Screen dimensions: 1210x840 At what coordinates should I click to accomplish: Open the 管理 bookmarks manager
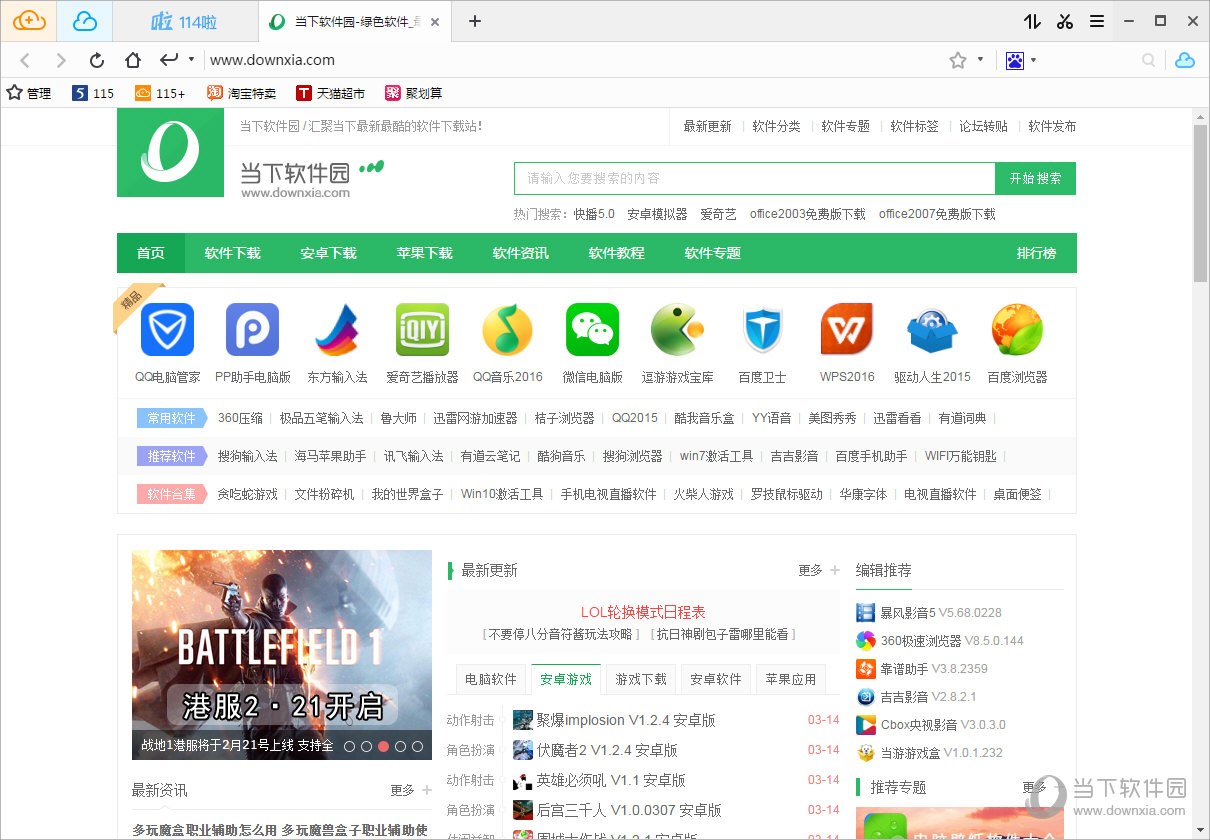[29, 93]
